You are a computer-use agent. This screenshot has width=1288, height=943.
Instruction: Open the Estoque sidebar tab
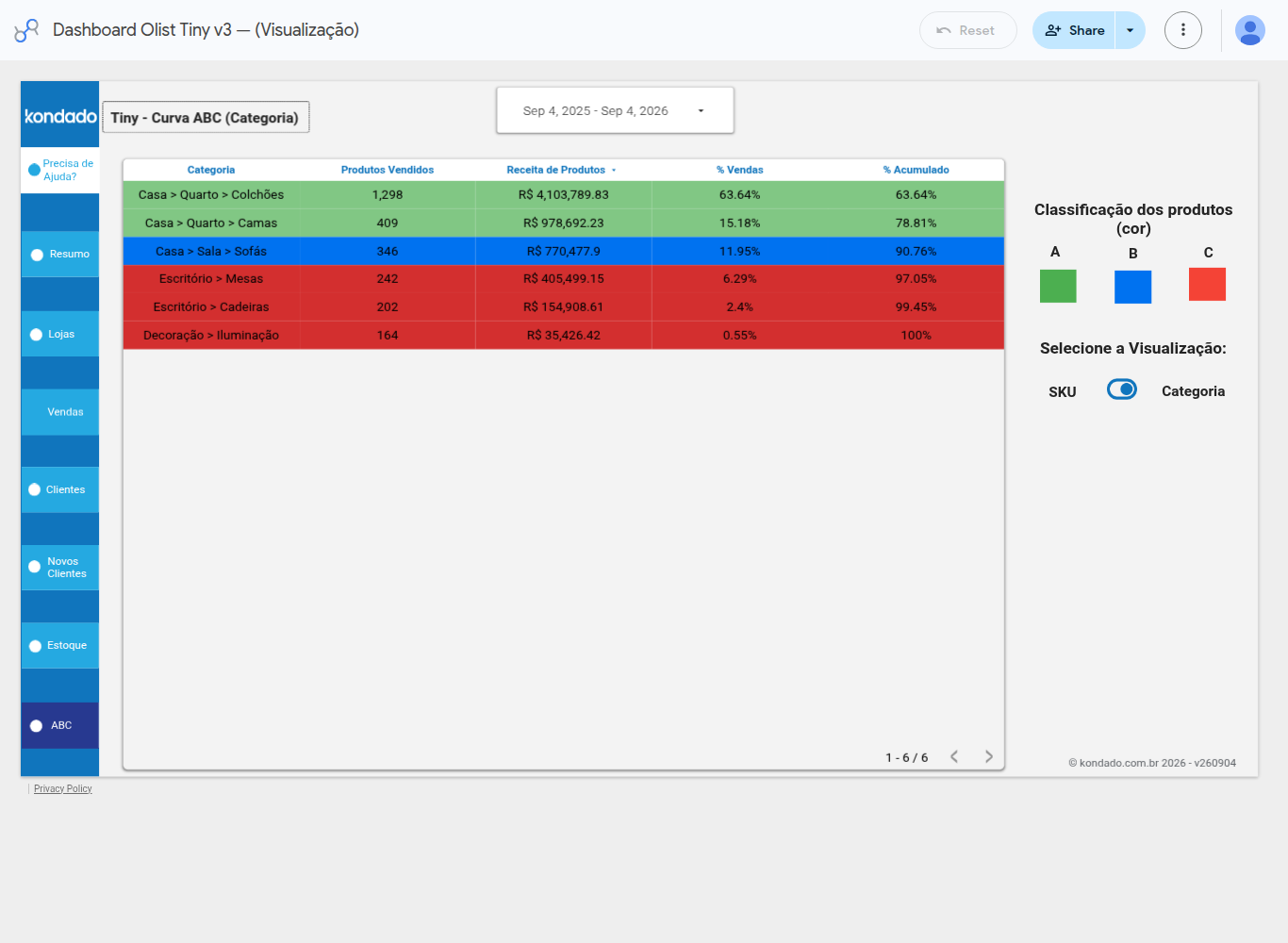pos(60,646)
